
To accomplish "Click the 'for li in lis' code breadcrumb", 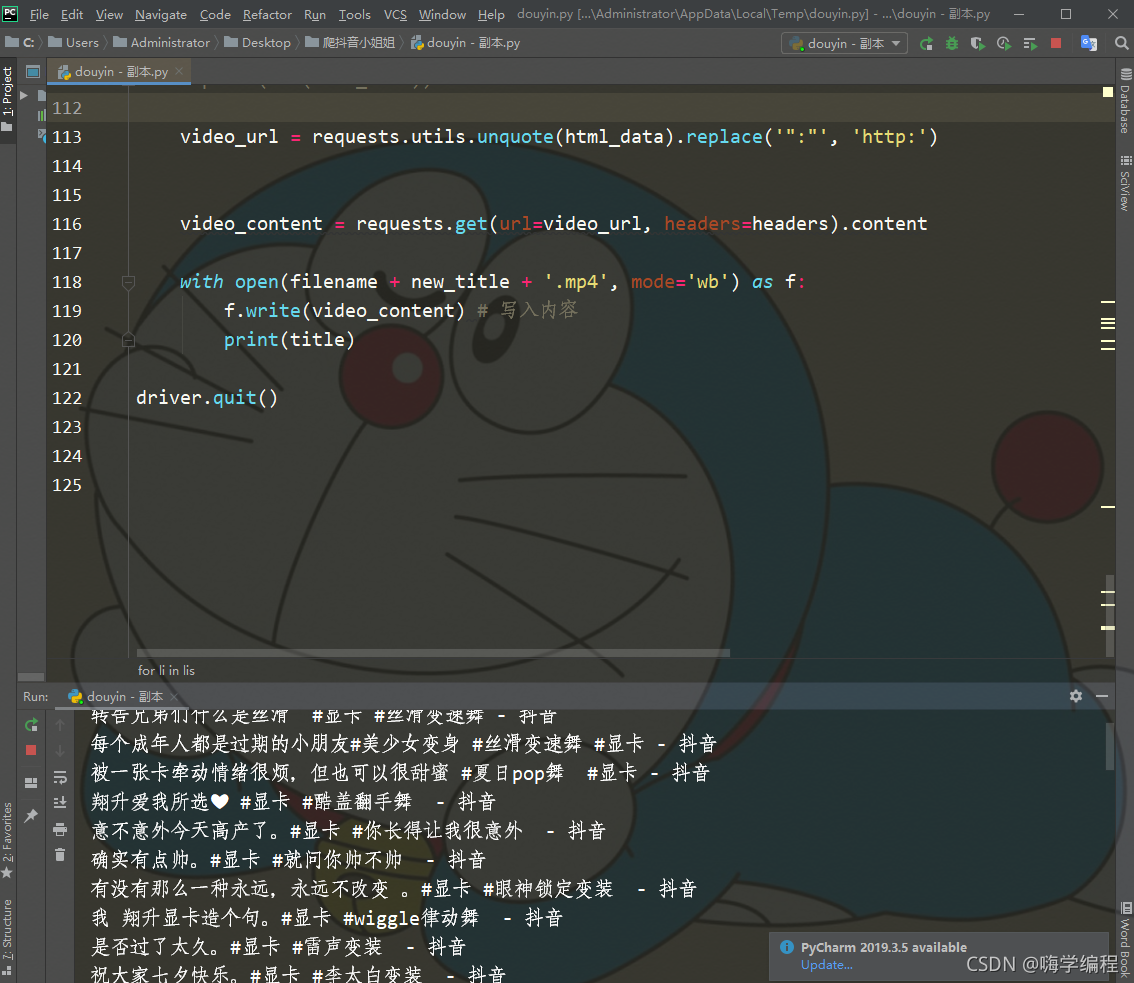I will (166, 671).
